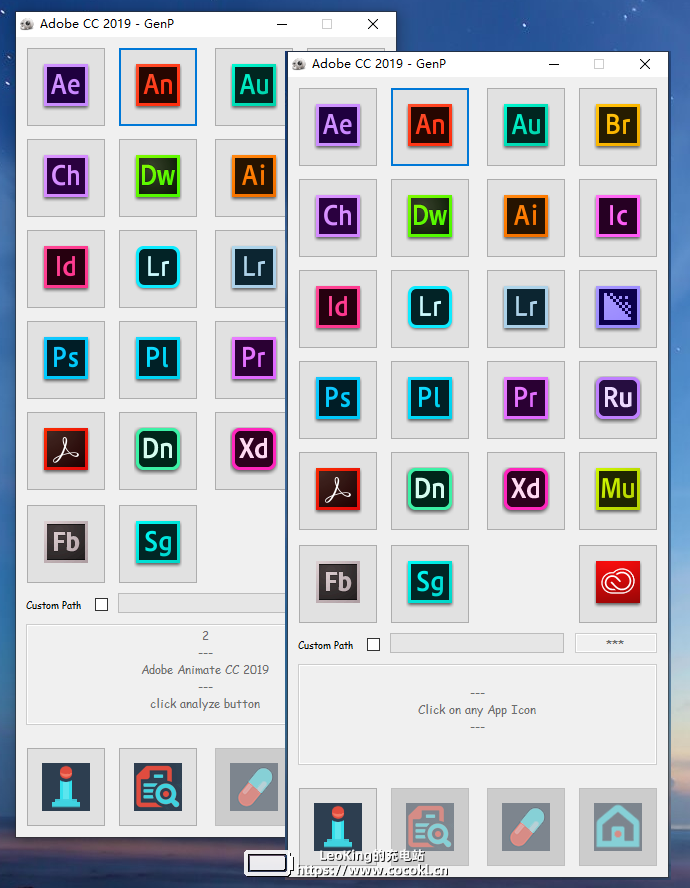Select Acrobat icon in back window
Screen dimensions: 690x888
point(66,451)
